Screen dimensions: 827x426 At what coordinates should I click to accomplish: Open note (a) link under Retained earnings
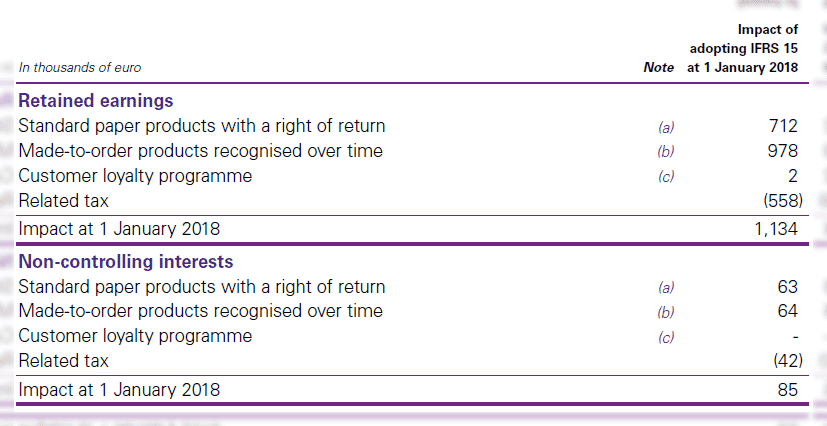[x=666, y=127]
